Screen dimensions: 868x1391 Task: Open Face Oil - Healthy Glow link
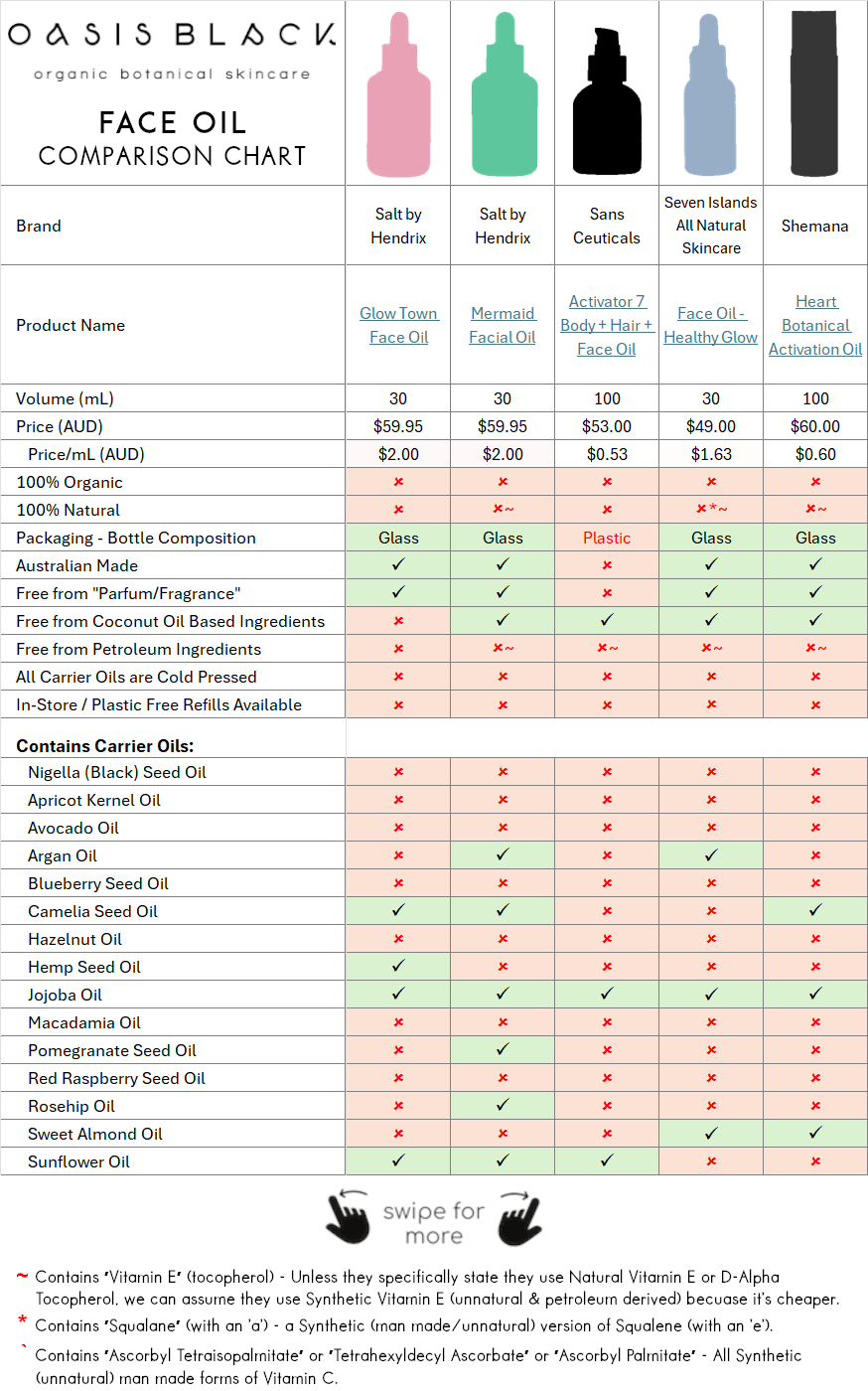click(x=711, y=325)
